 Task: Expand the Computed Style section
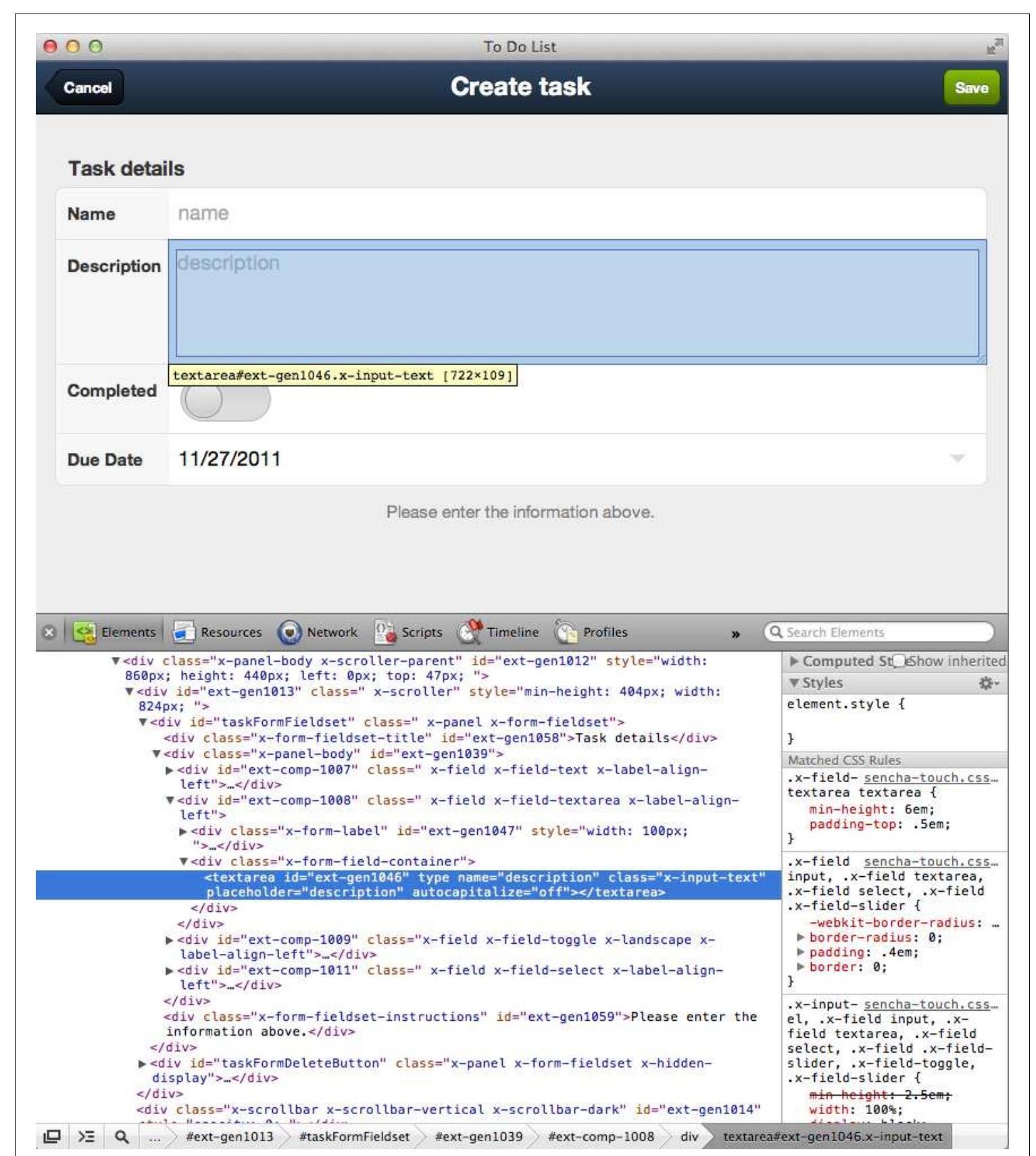click(794, 661)
